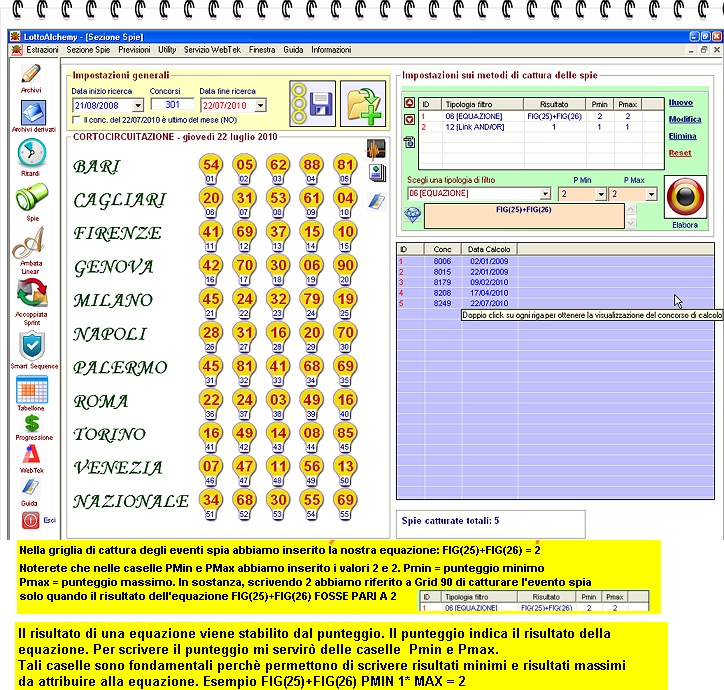Move filter down with red arrow icon
Screen dimensions: 724x690
point(409,120)
